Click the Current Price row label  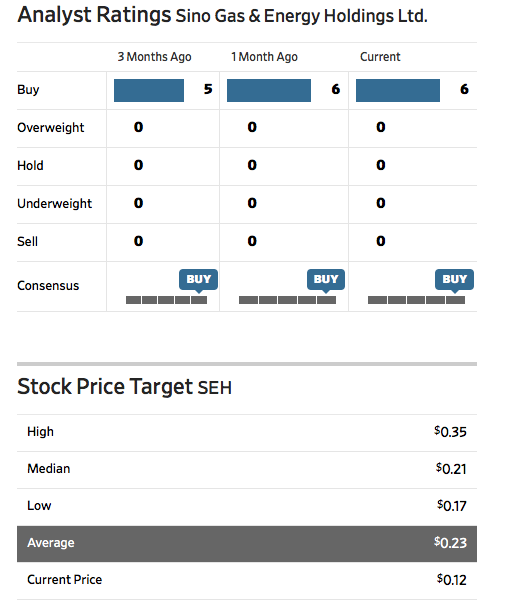point(65,580)
